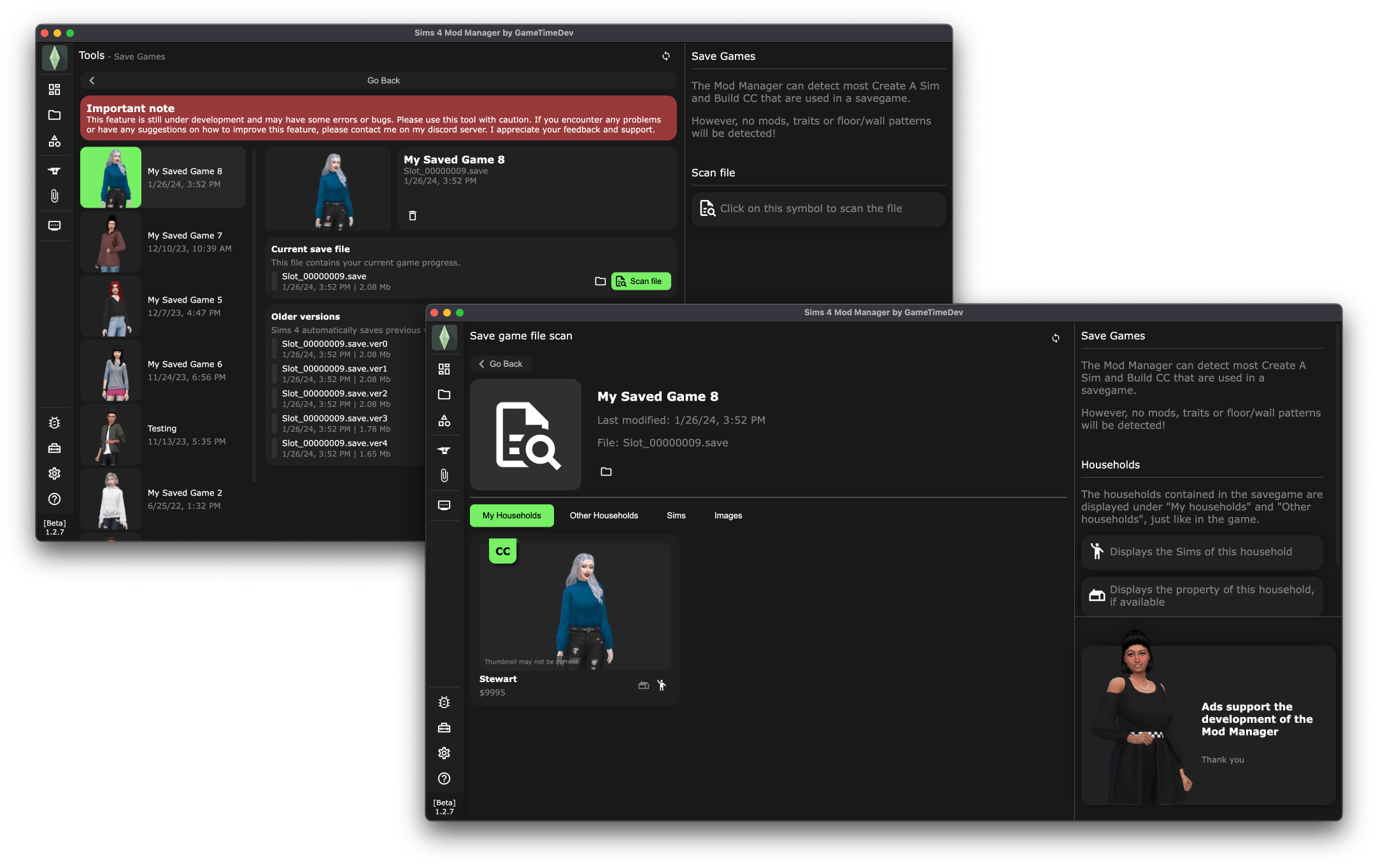This screenshot has width=1378, height=868.
Task: Open monitor icon in back window sidebar
Action: (x=55, y=225)
